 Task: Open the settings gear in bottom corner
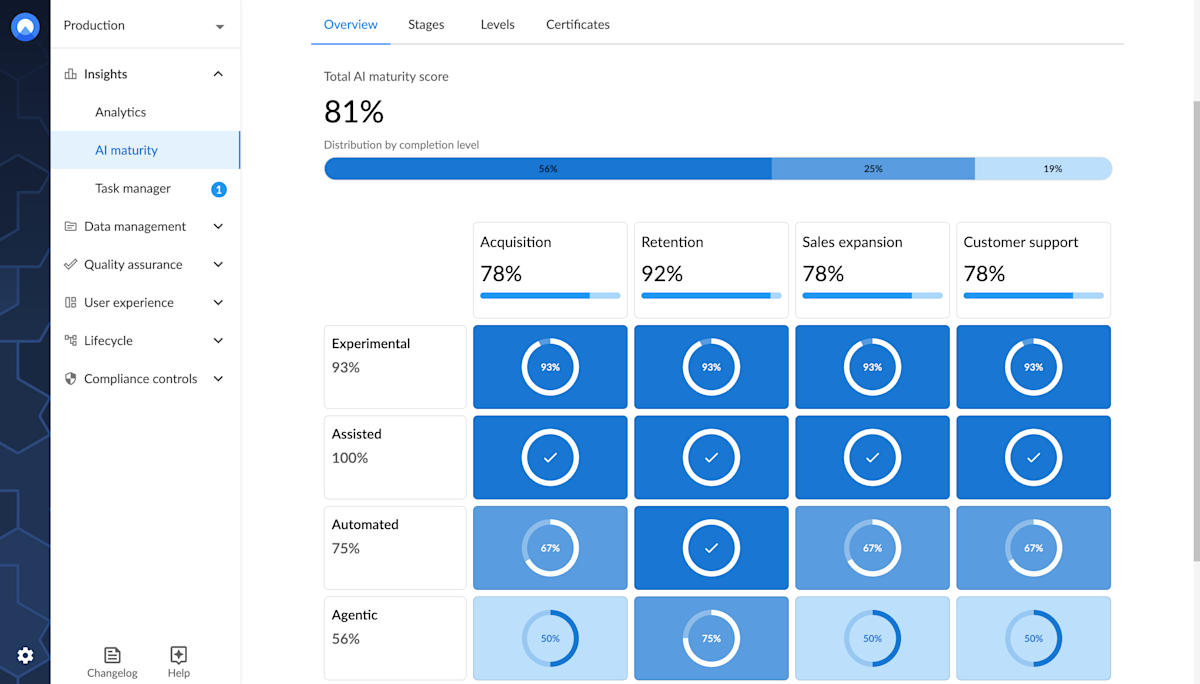click(25, 655)
